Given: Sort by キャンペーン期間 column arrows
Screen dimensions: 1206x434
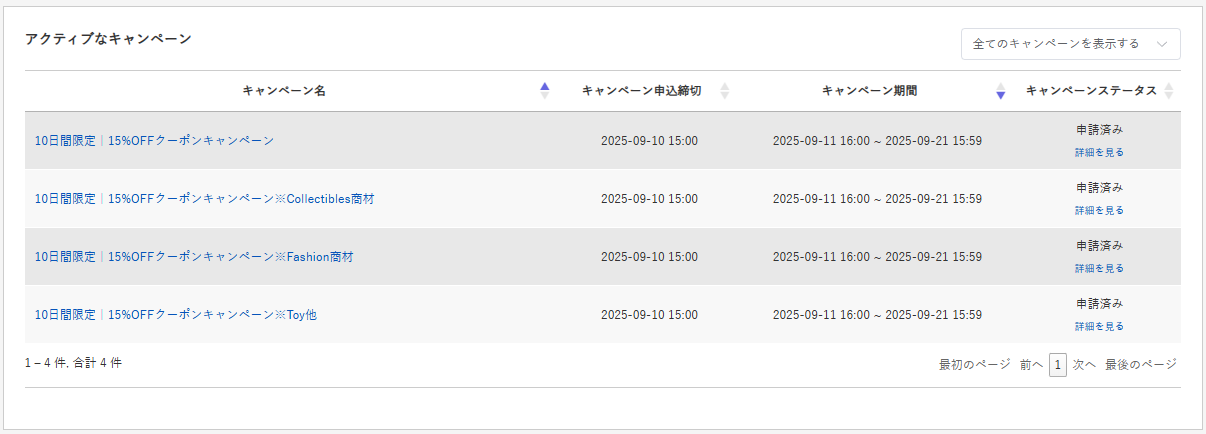Looking at the screenshot, I should (x=1000, y=91).
